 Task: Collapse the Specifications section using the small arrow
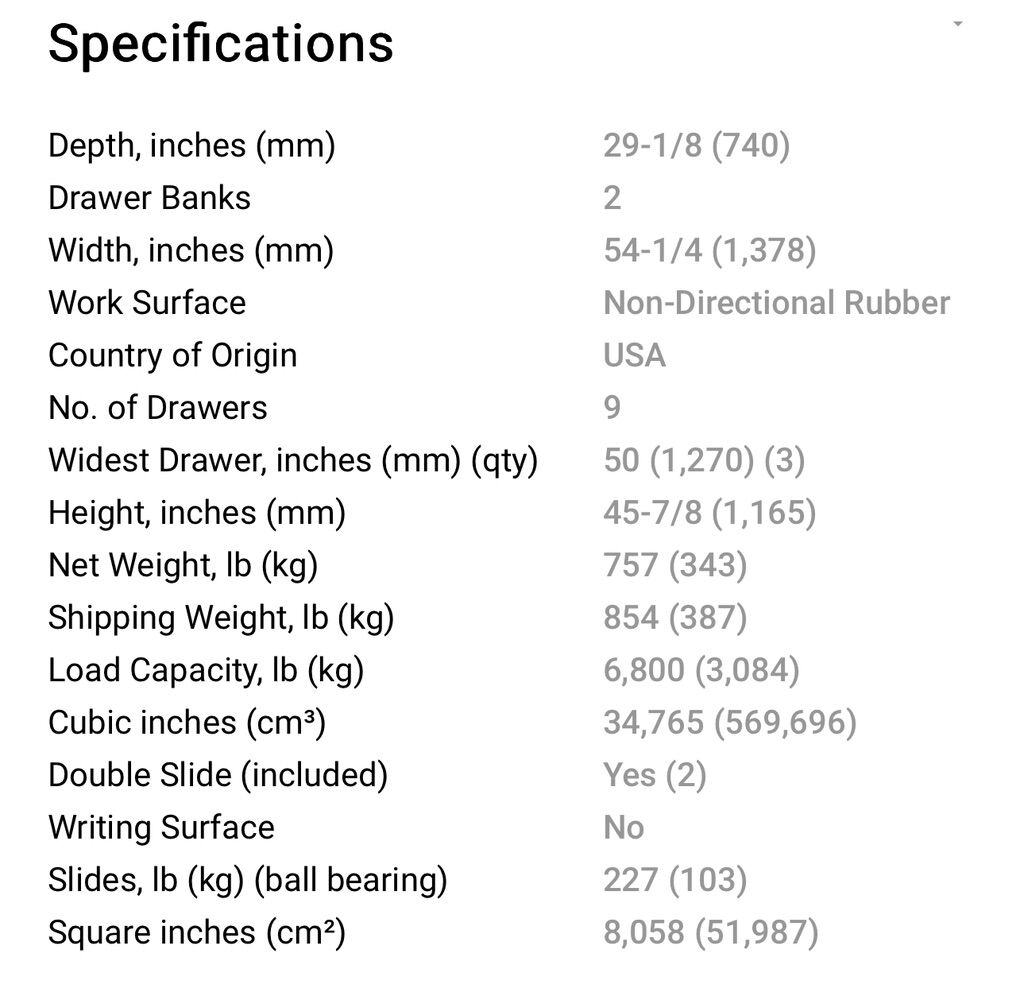(x=958, y=24)
